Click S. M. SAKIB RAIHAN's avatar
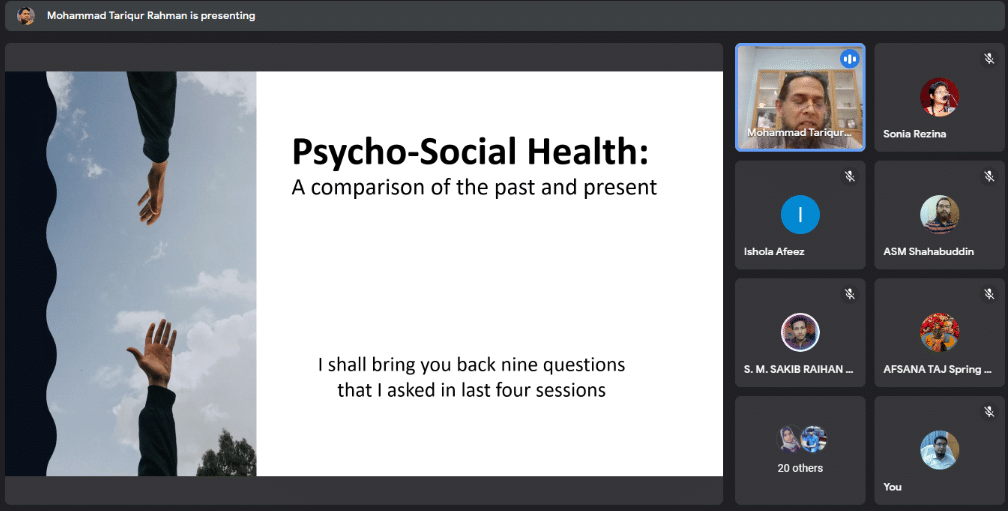1008x511 pixels. [x=800, y=332]
